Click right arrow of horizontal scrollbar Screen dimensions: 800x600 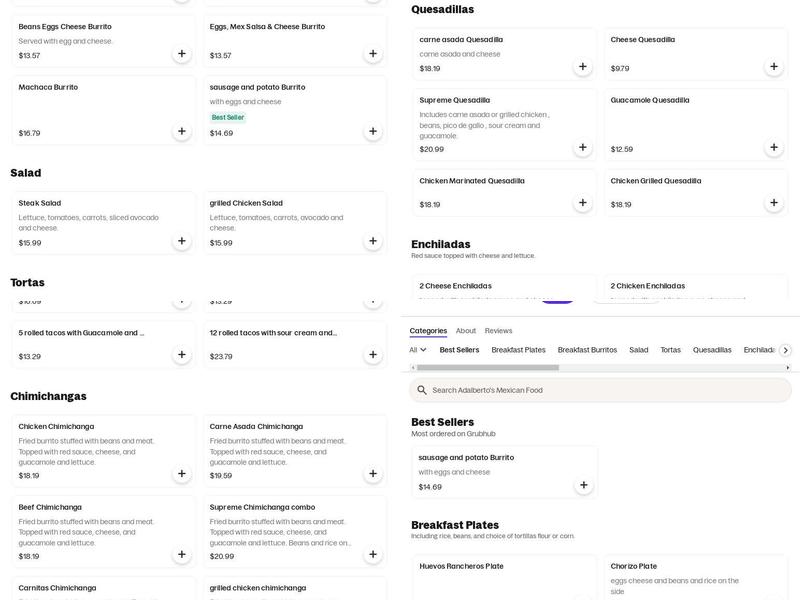(788, 368)
